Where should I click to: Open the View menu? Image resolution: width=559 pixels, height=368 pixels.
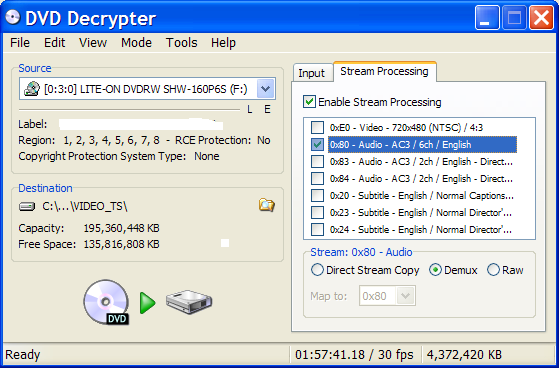click(x=93, y=43)
